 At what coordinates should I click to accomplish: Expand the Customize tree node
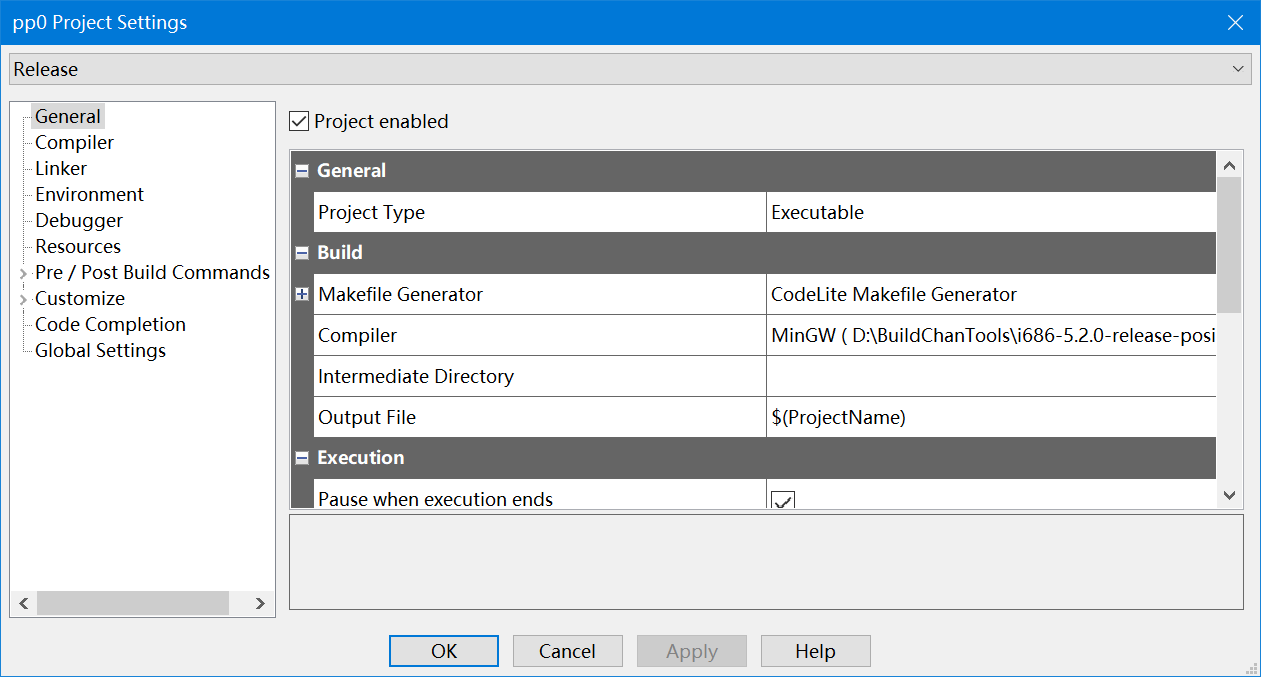pos(23,299)
